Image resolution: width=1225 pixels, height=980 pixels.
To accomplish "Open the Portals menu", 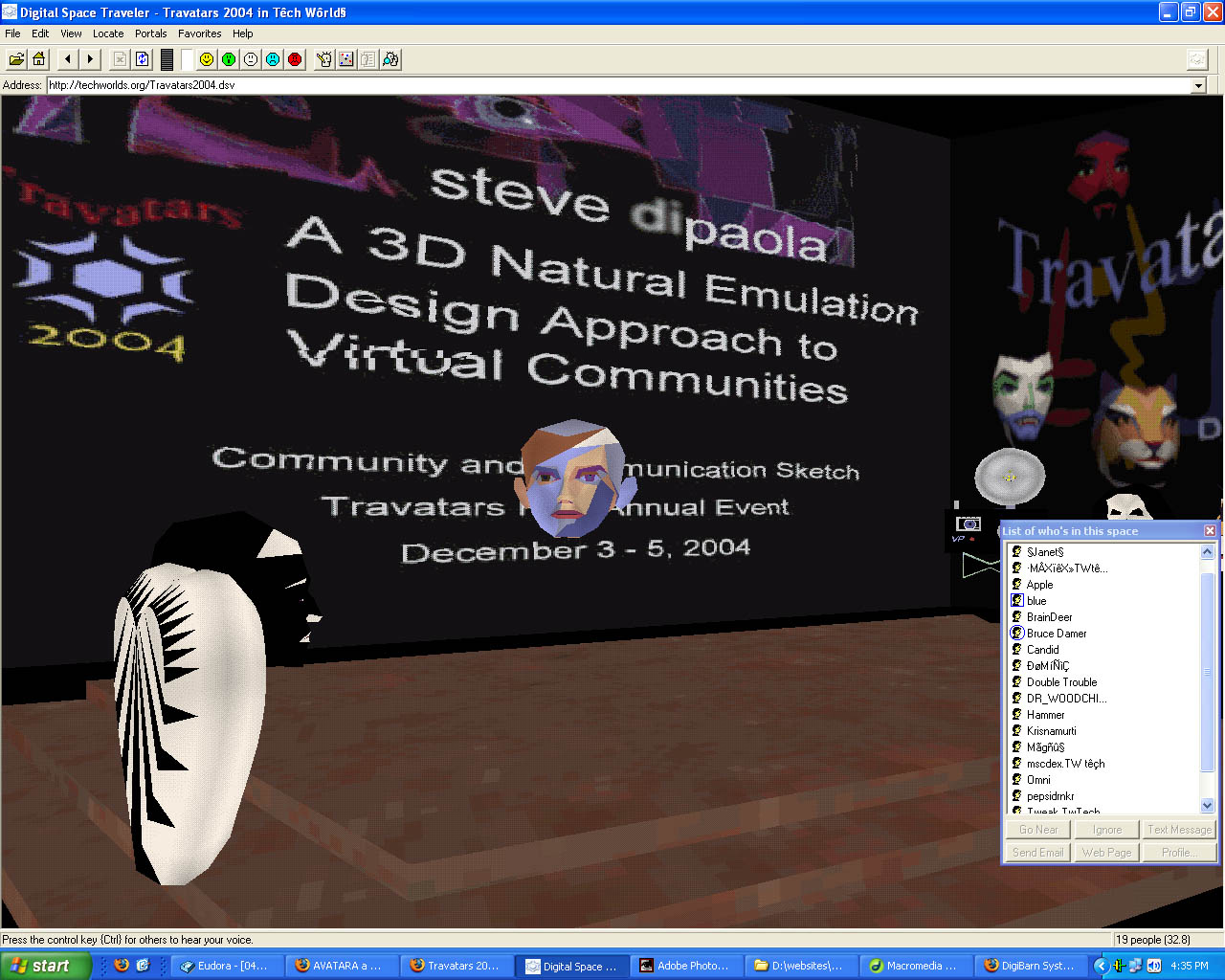I will point(151,33).
